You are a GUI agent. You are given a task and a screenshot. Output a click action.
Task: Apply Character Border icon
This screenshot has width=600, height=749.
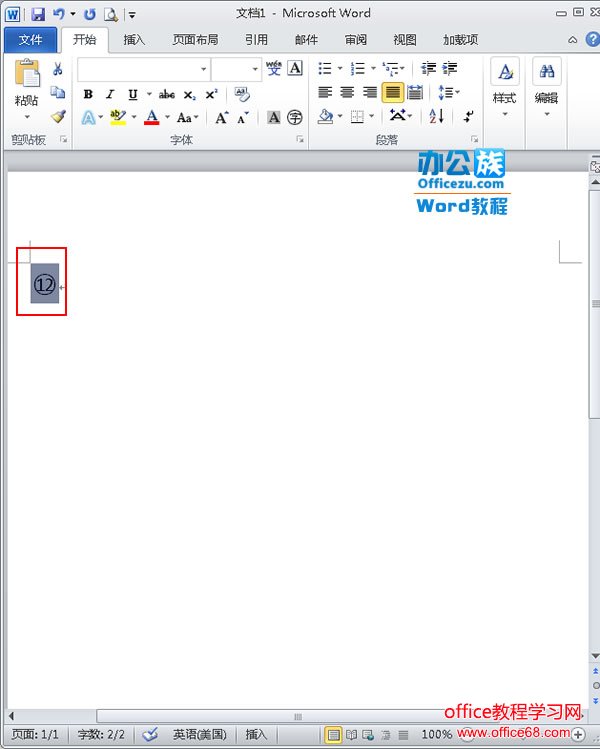click(x=295, y=68)
